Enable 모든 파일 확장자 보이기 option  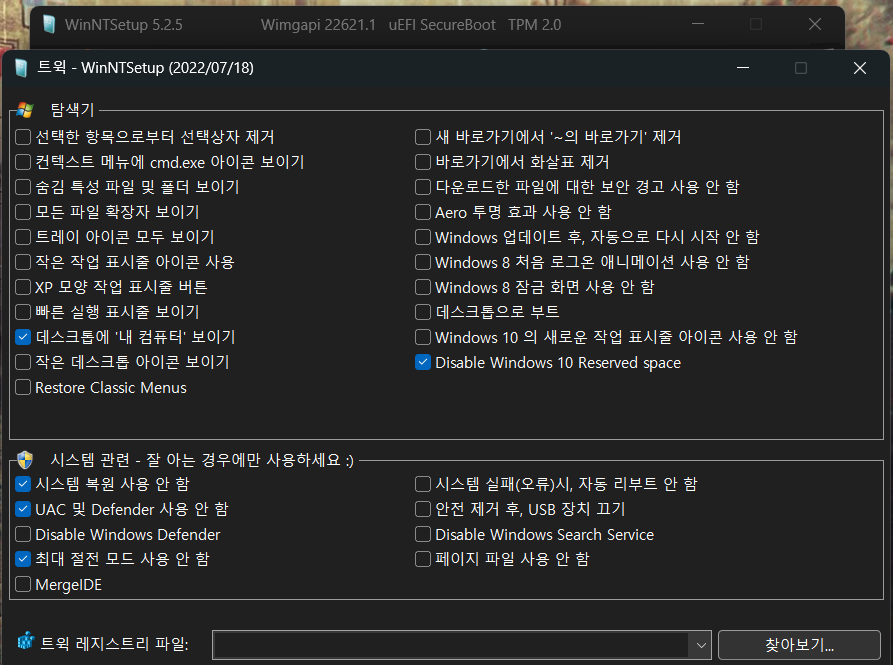pos(23,212)
